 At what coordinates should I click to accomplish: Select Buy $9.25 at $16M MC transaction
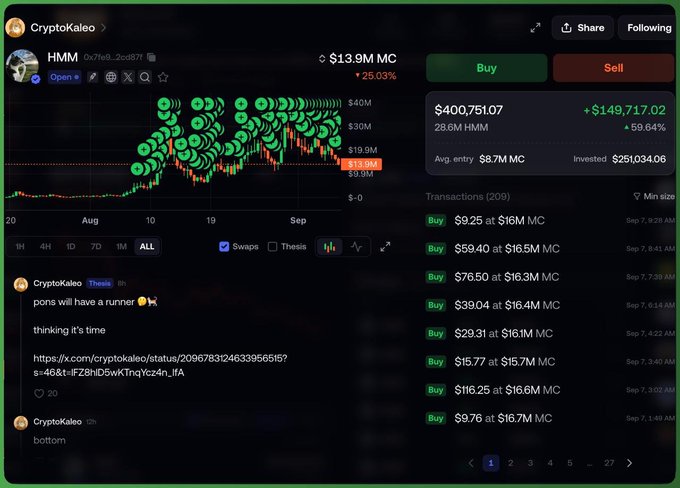click(550, 220)
